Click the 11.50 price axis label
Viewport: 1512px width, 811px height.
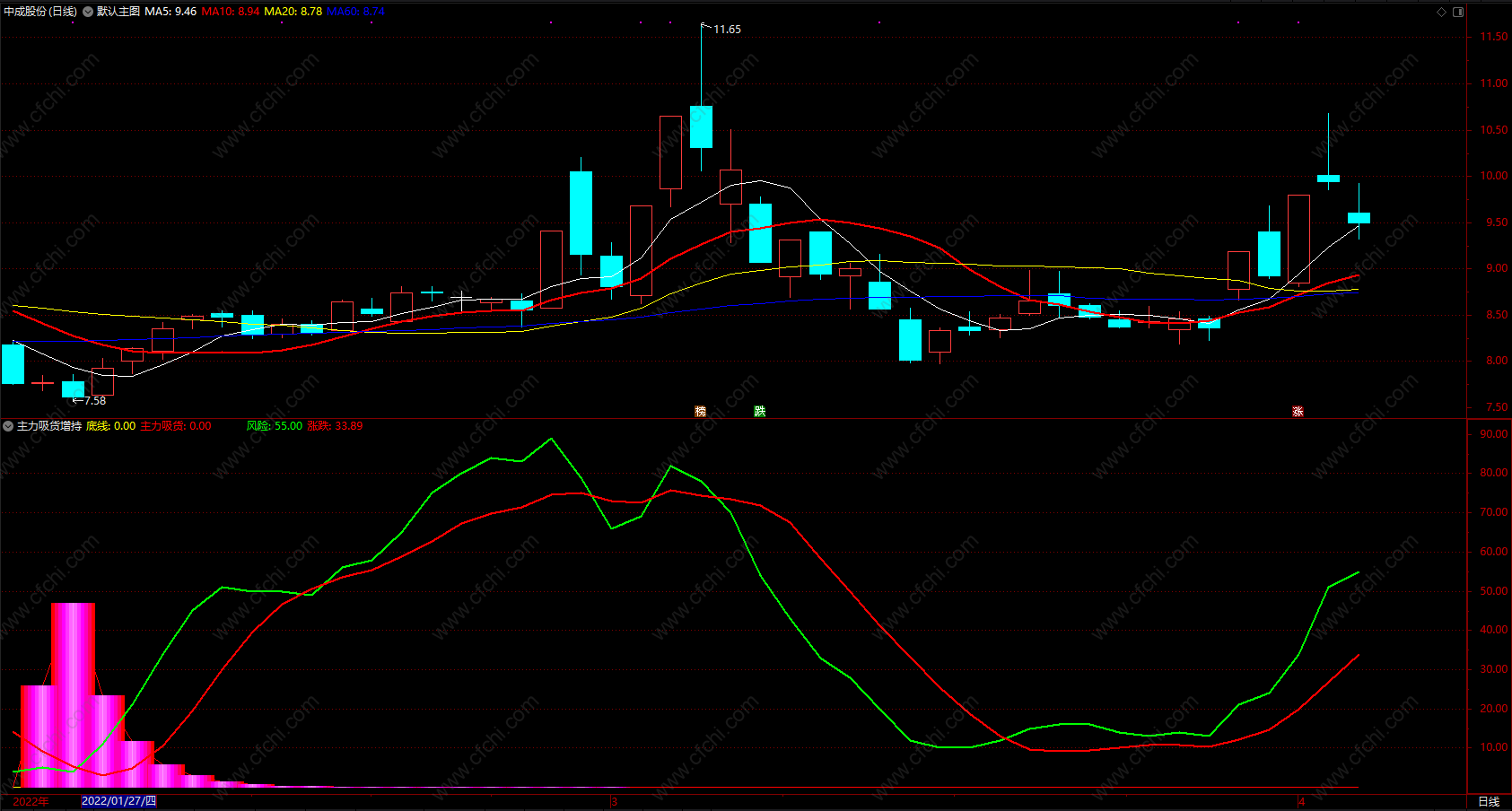(x=1494, y=37)
